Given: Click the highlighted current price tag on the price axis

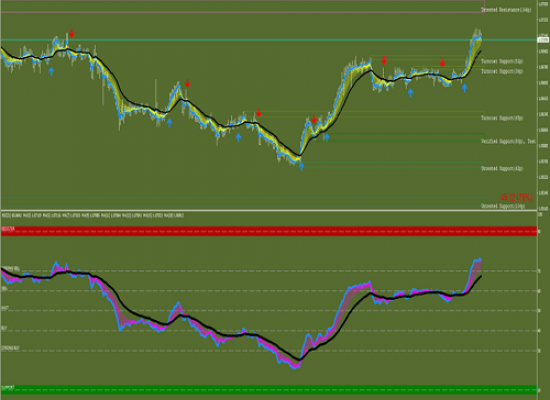Looking at the screenshot, I should (x=543, y=40).
